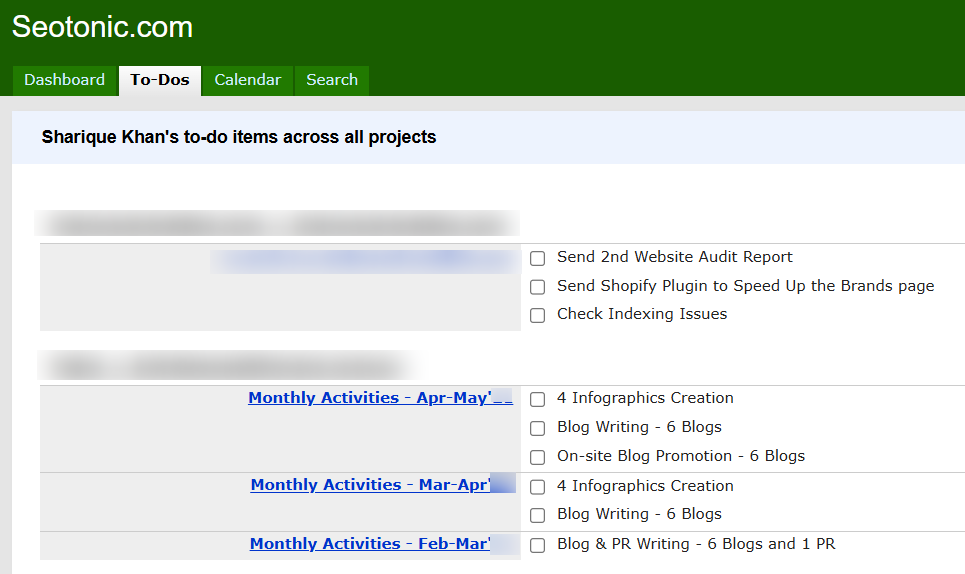
Task: Open the Dashboard tab
Action: [65, 81]
